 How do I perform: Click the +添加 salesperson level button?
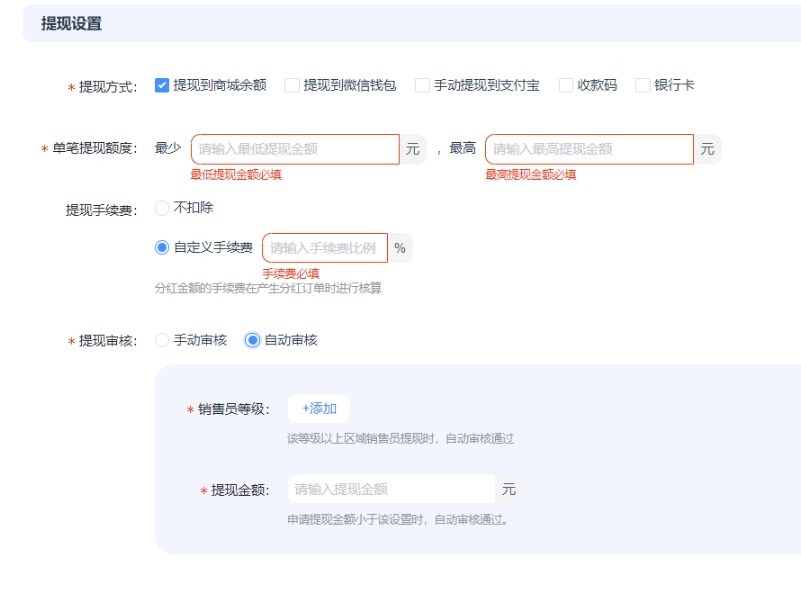click(319, 409)
